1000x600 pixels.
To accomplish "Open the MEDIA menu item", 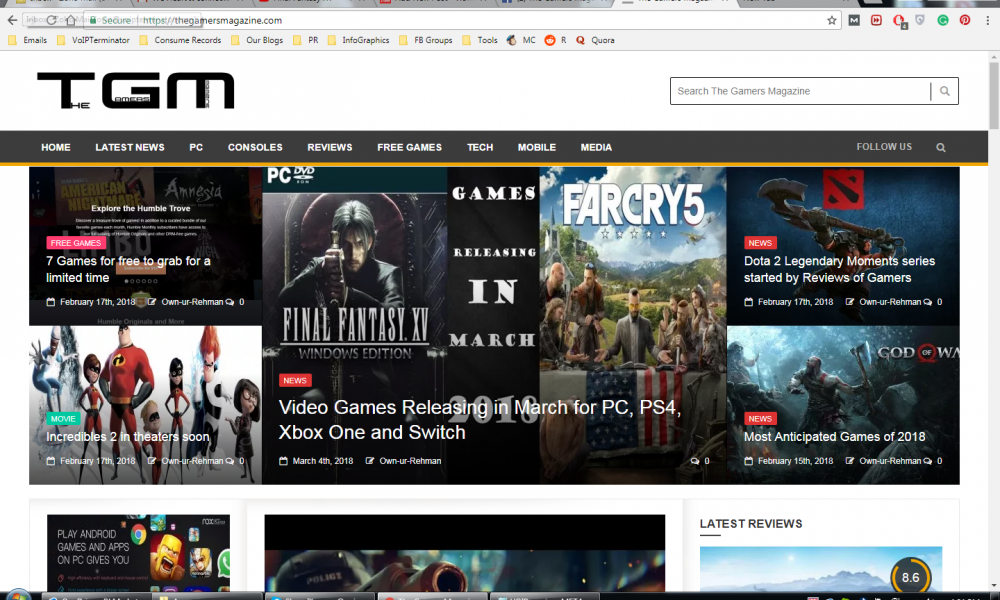I will [596, 147].
